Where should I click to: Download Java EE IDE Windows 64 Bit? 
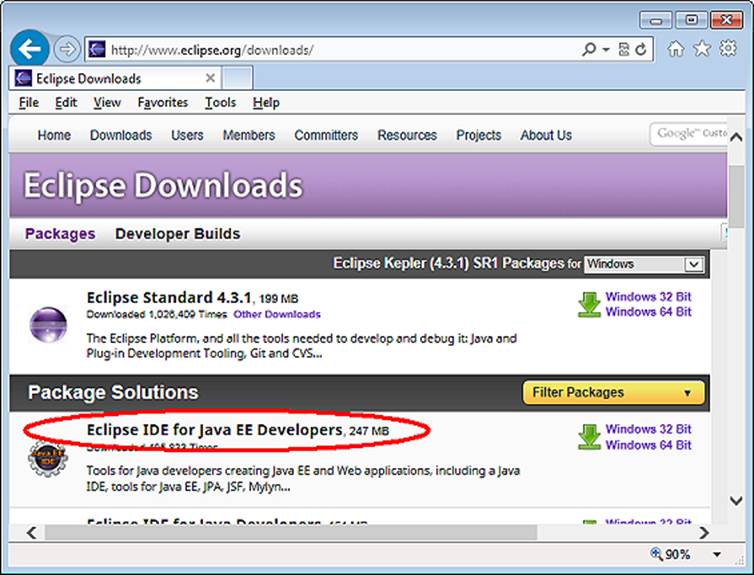pyautogui.click(x=648, y=445)
